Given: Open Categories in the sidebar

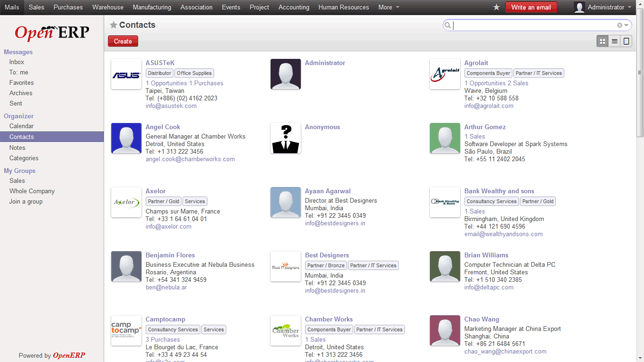Looking at the screenshot, I should point(24,158).
